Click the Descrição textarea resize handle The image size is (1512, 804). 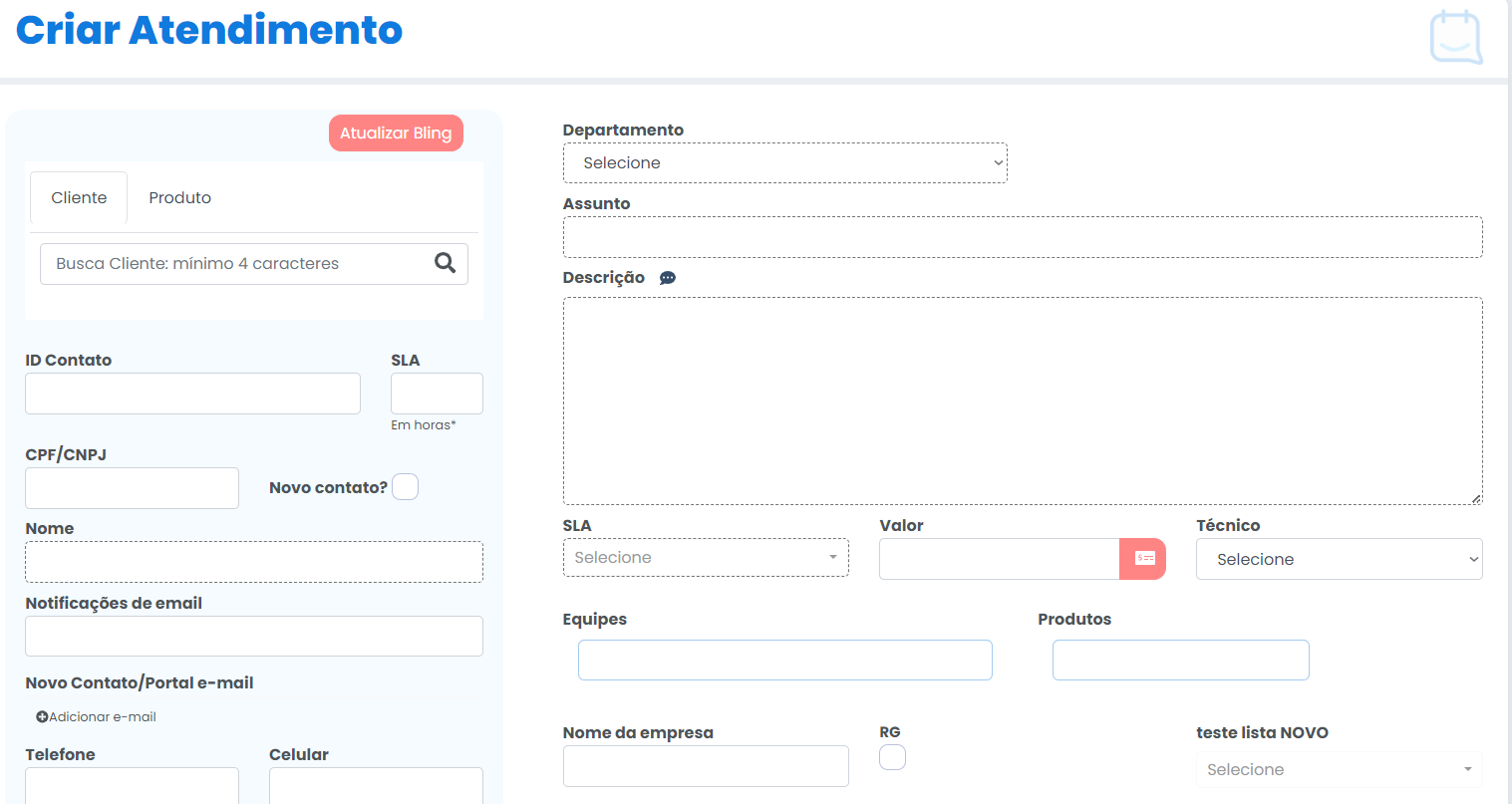pos(1476,498)
